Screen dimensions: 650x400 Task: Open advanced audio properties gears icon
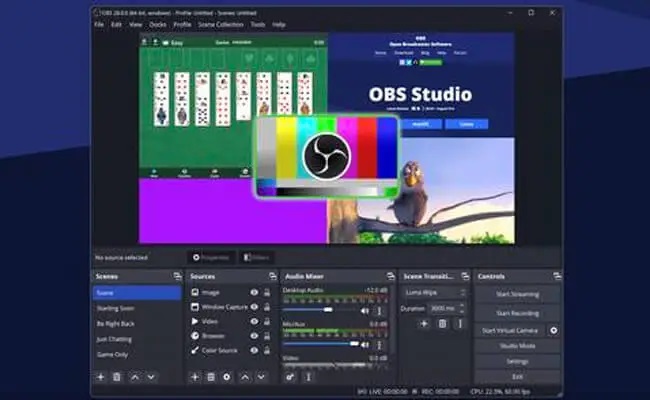[290, 377]
